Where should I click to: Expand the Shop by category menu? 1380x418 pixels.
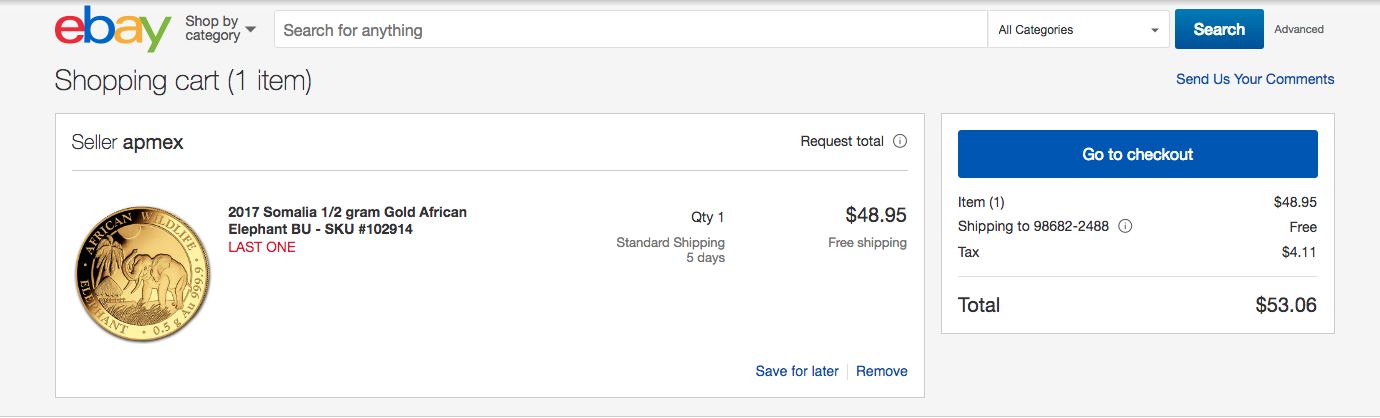tap(220, 29)
